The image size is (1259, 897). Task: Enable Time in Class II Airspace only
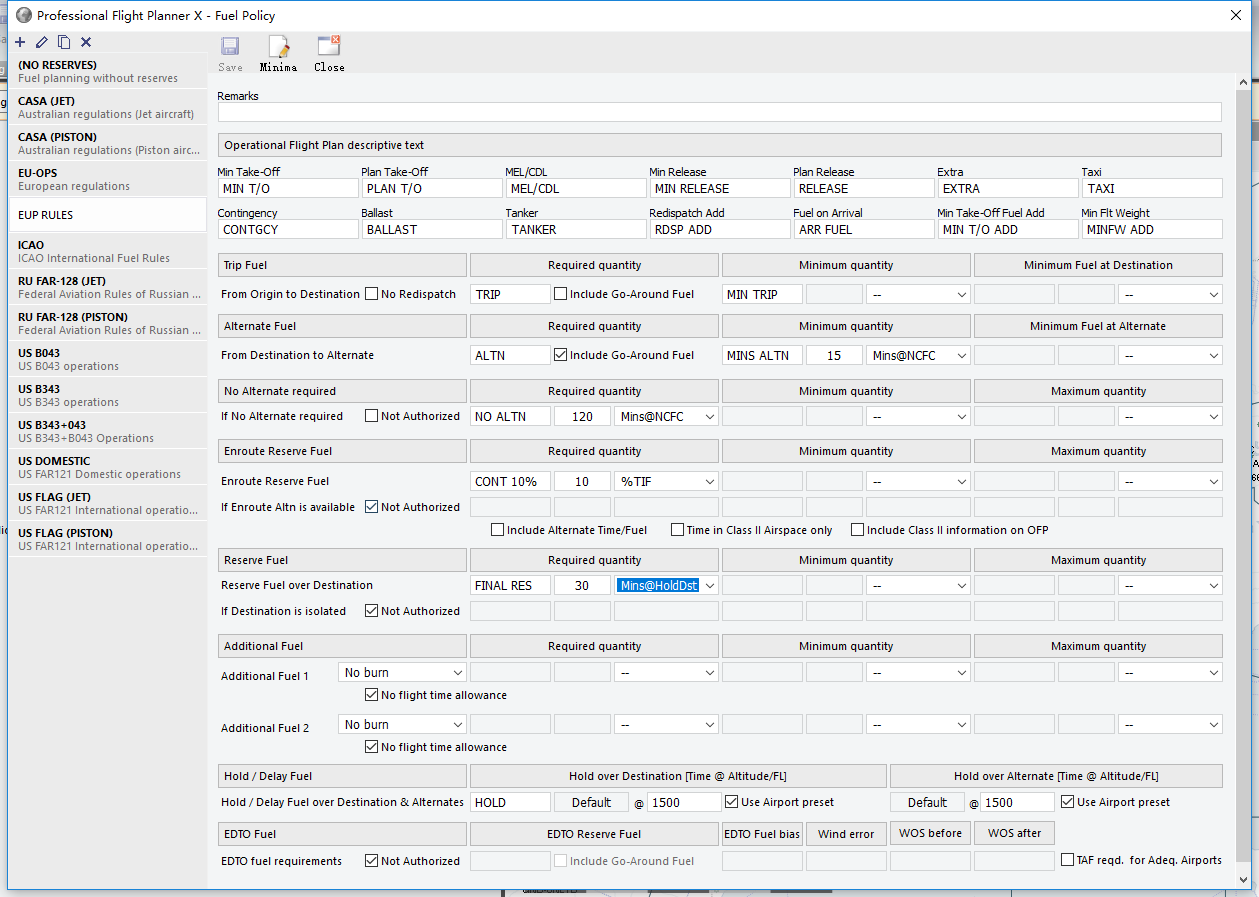677,530
